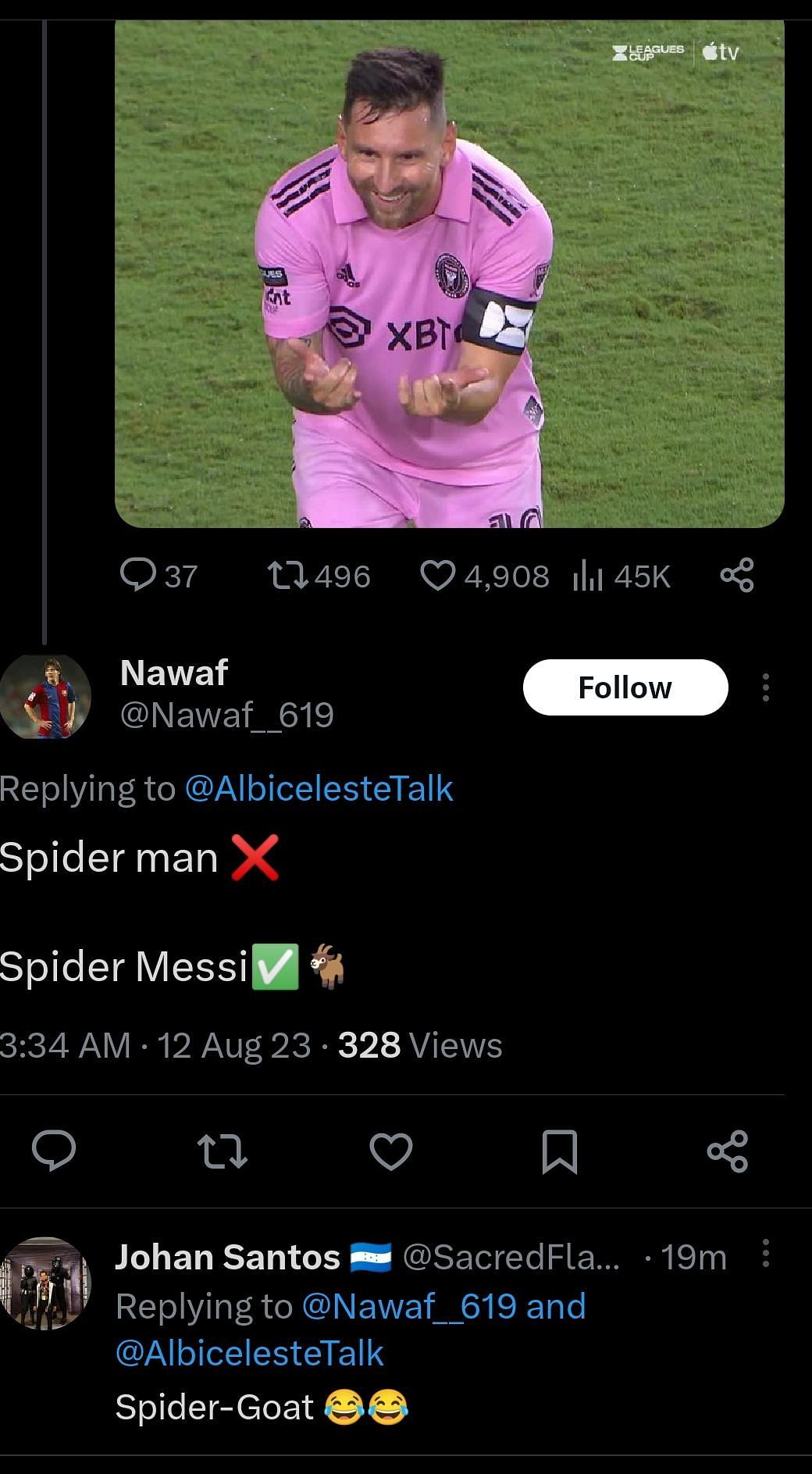Open replies on the image tweet
Screen dimensions: 812x1474
click(x=138, y=576)
